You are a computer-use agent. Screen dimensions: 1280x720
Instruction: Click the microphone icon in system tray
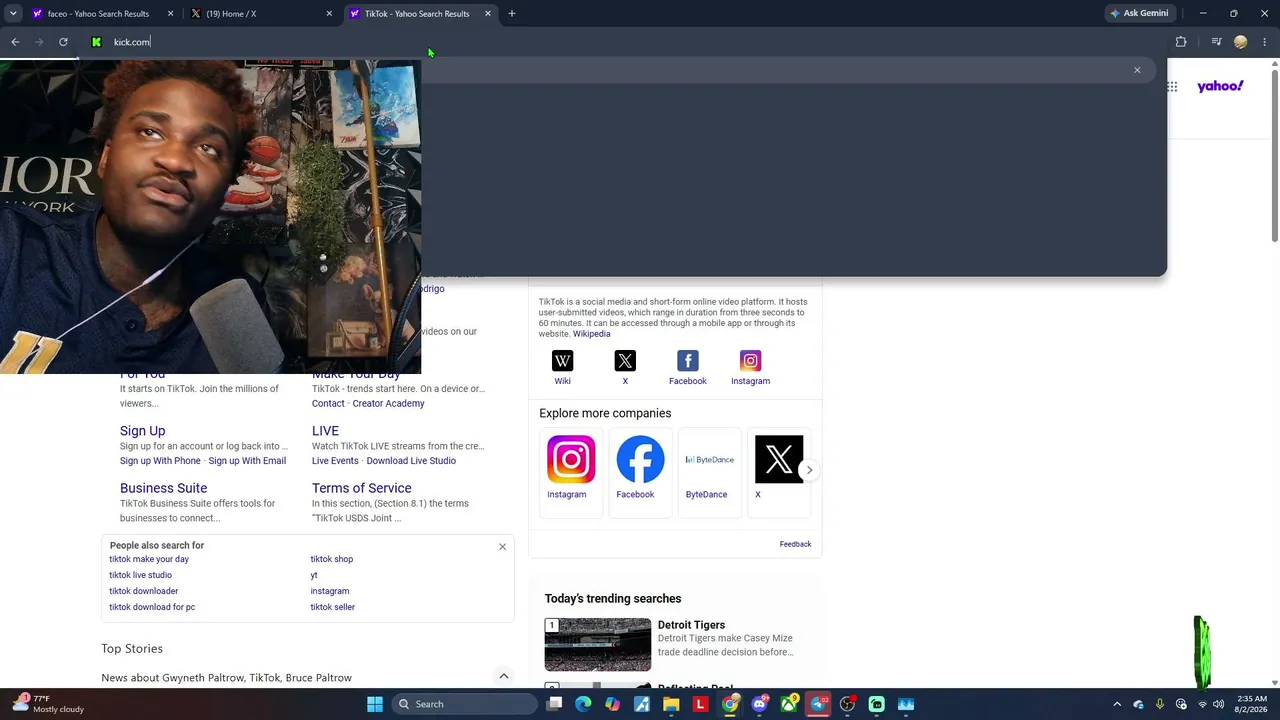pos(1160,704)
